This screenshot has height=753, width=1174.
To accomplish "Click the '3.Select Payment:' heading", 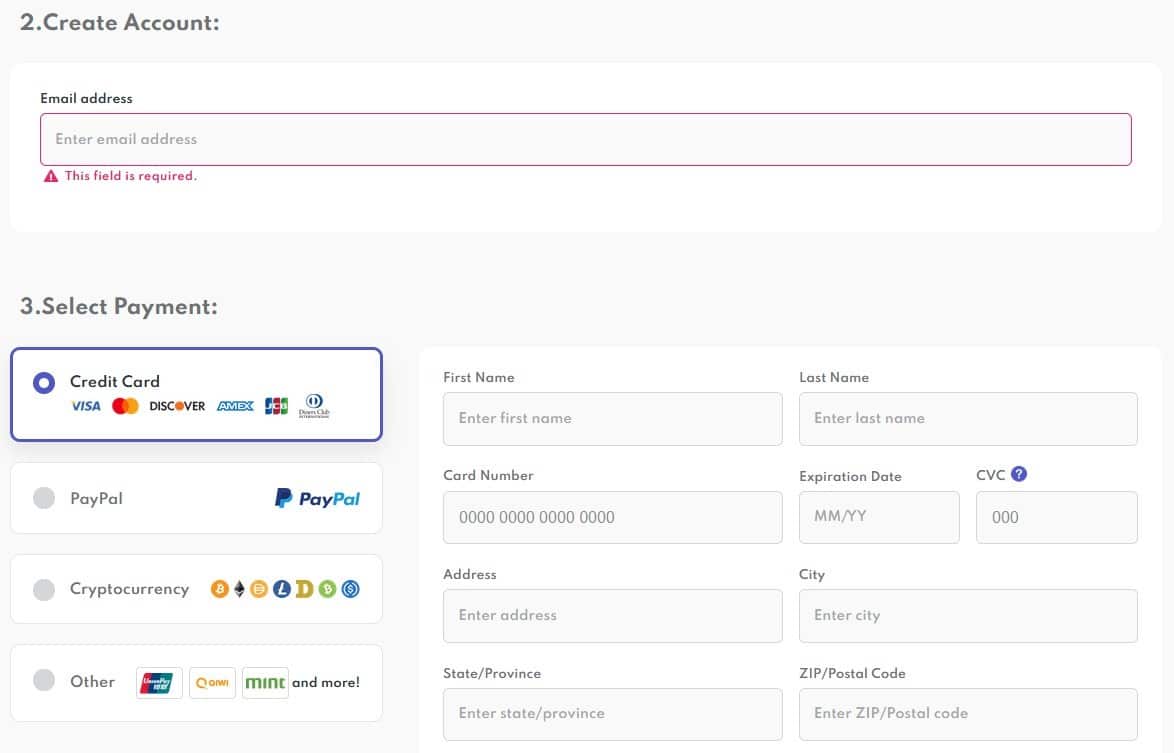I will point(118,306).
